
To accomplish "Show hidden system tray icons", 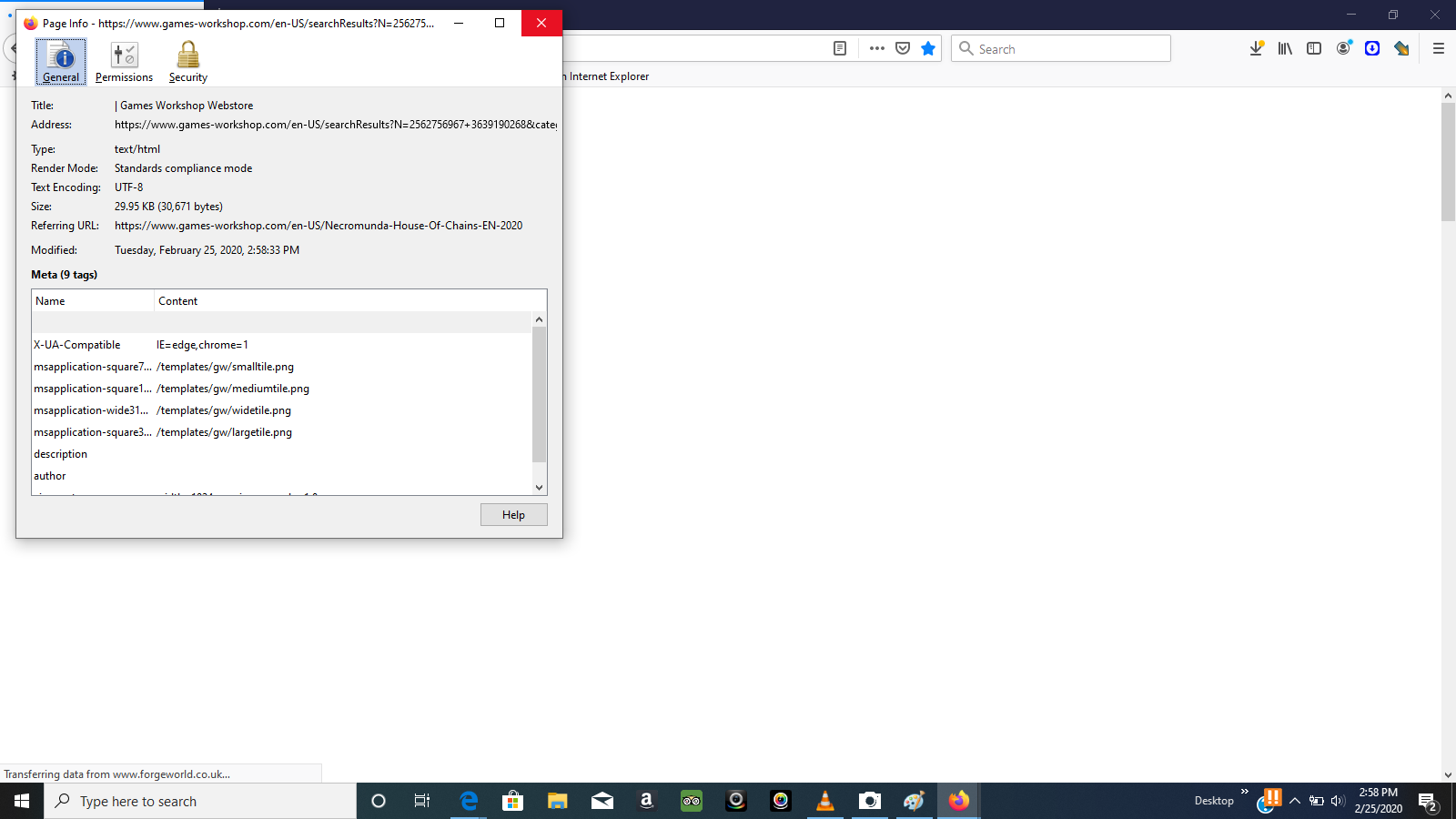I will tap(1295, 801).
